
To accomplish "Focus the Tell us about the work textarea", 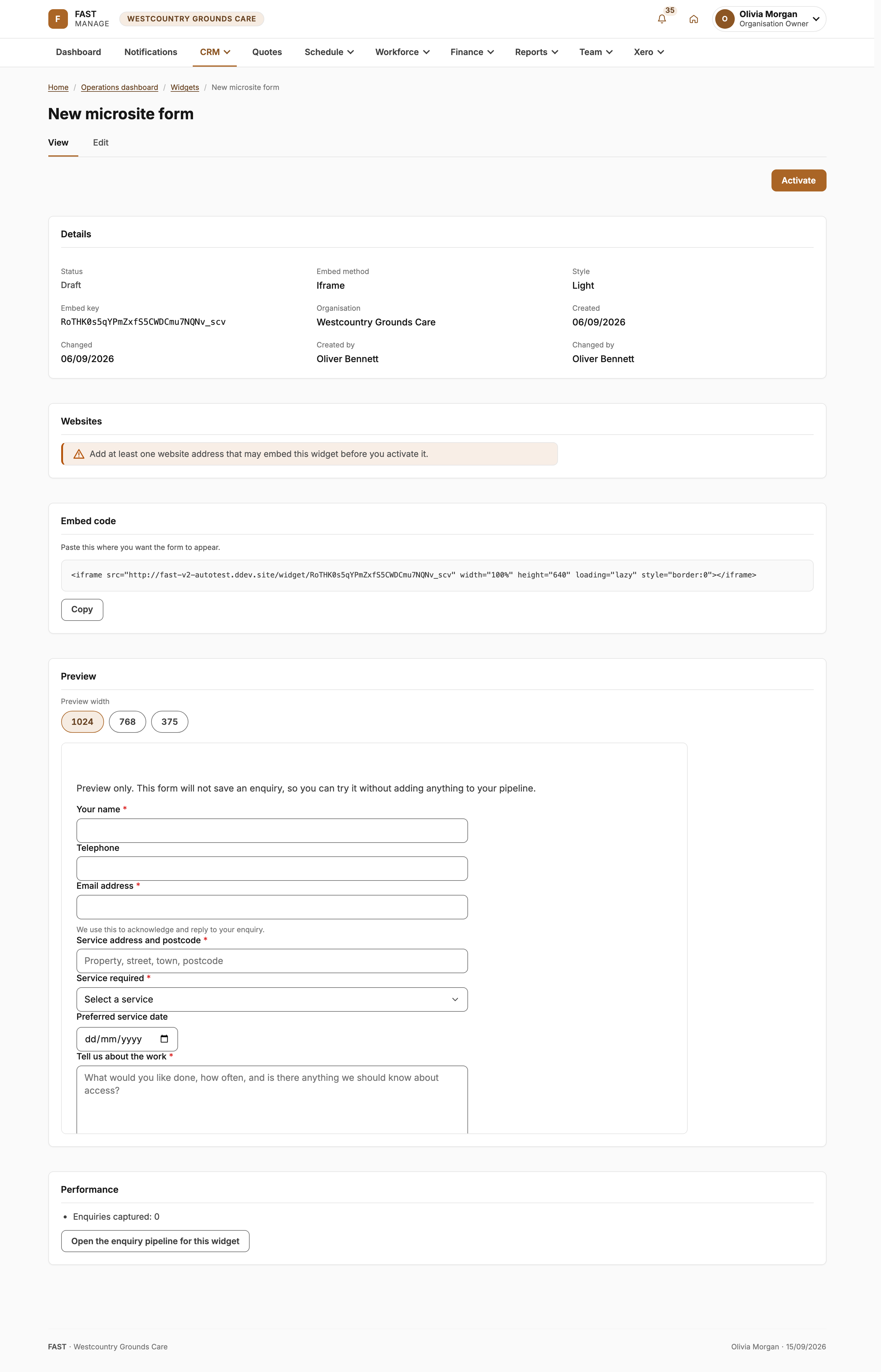I will click(272, 1099).
